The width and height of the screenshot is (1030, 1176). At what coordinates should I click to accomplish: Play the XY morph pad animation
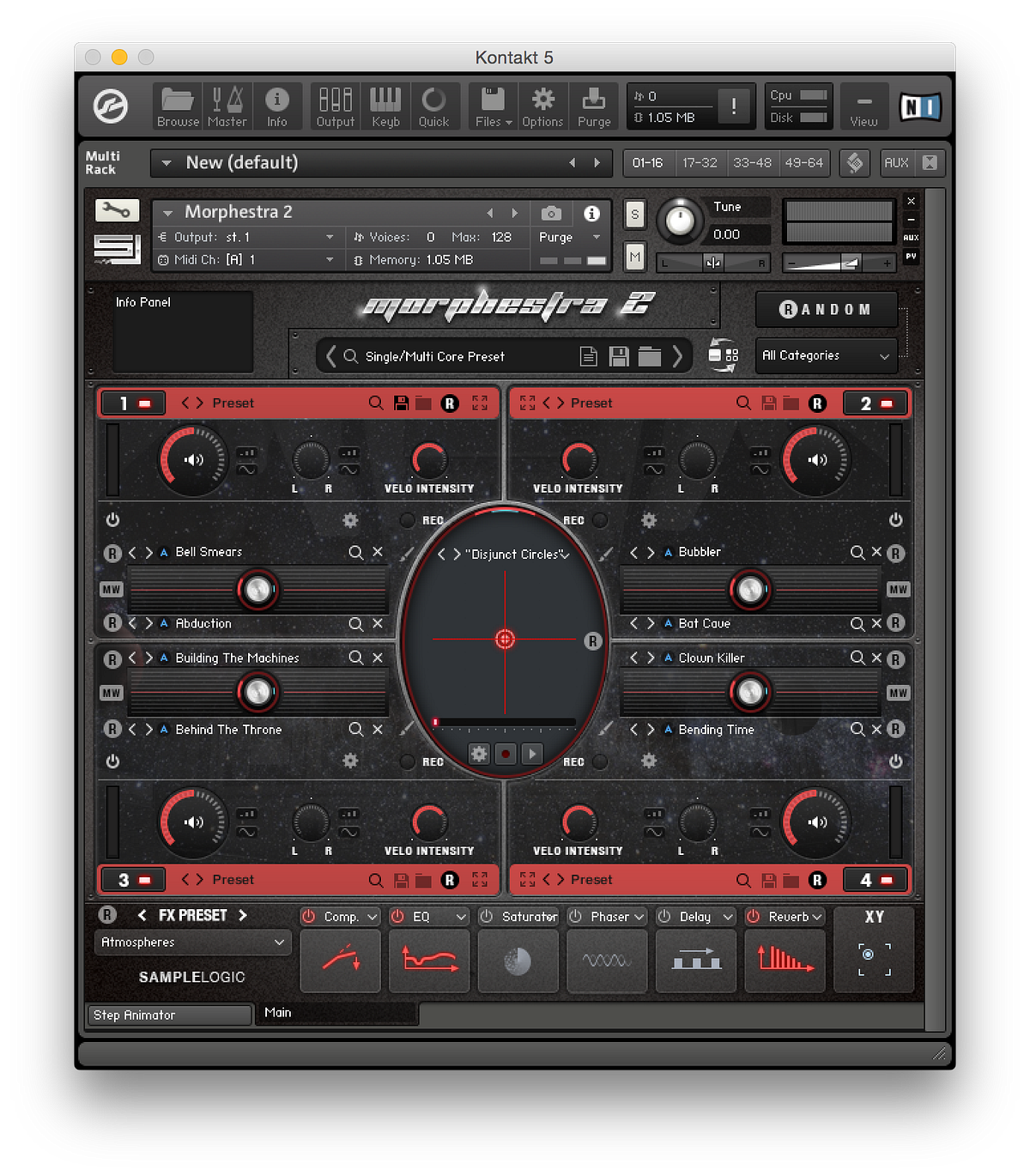[532, 754]
